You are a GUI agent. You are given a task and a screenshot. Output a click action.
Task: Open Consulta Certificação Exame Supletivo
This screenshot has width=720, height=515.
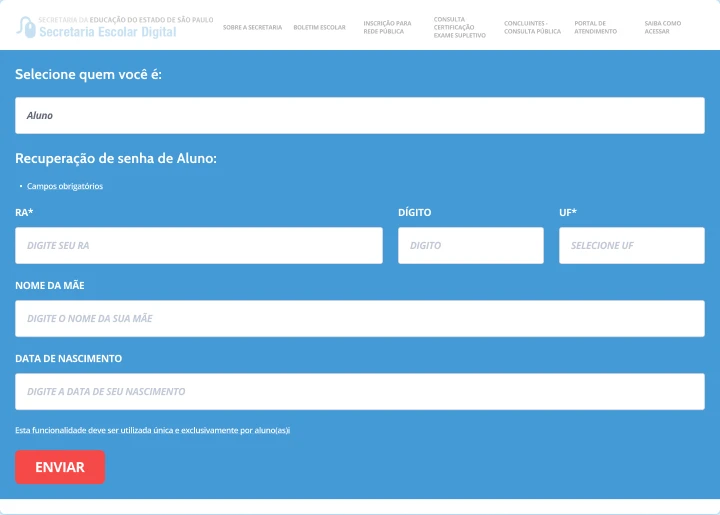(460, 27)
